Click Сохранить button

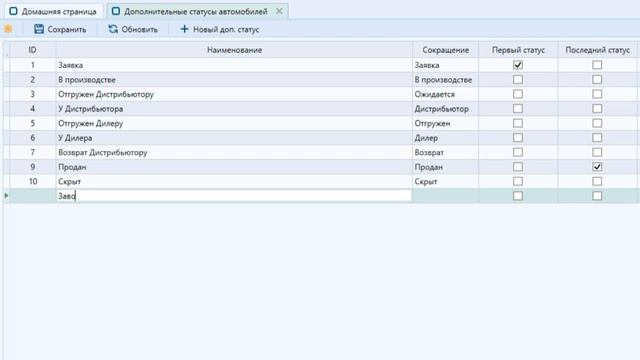60,29
